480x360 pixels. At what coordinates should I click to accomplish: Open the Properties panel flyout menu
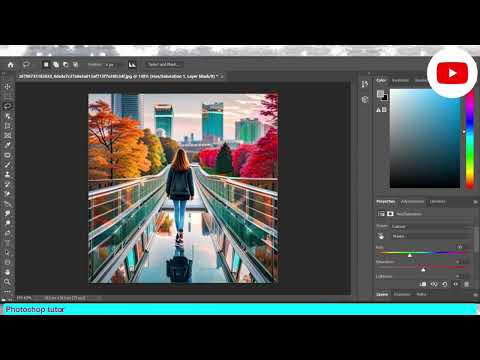tap(475, 202)
